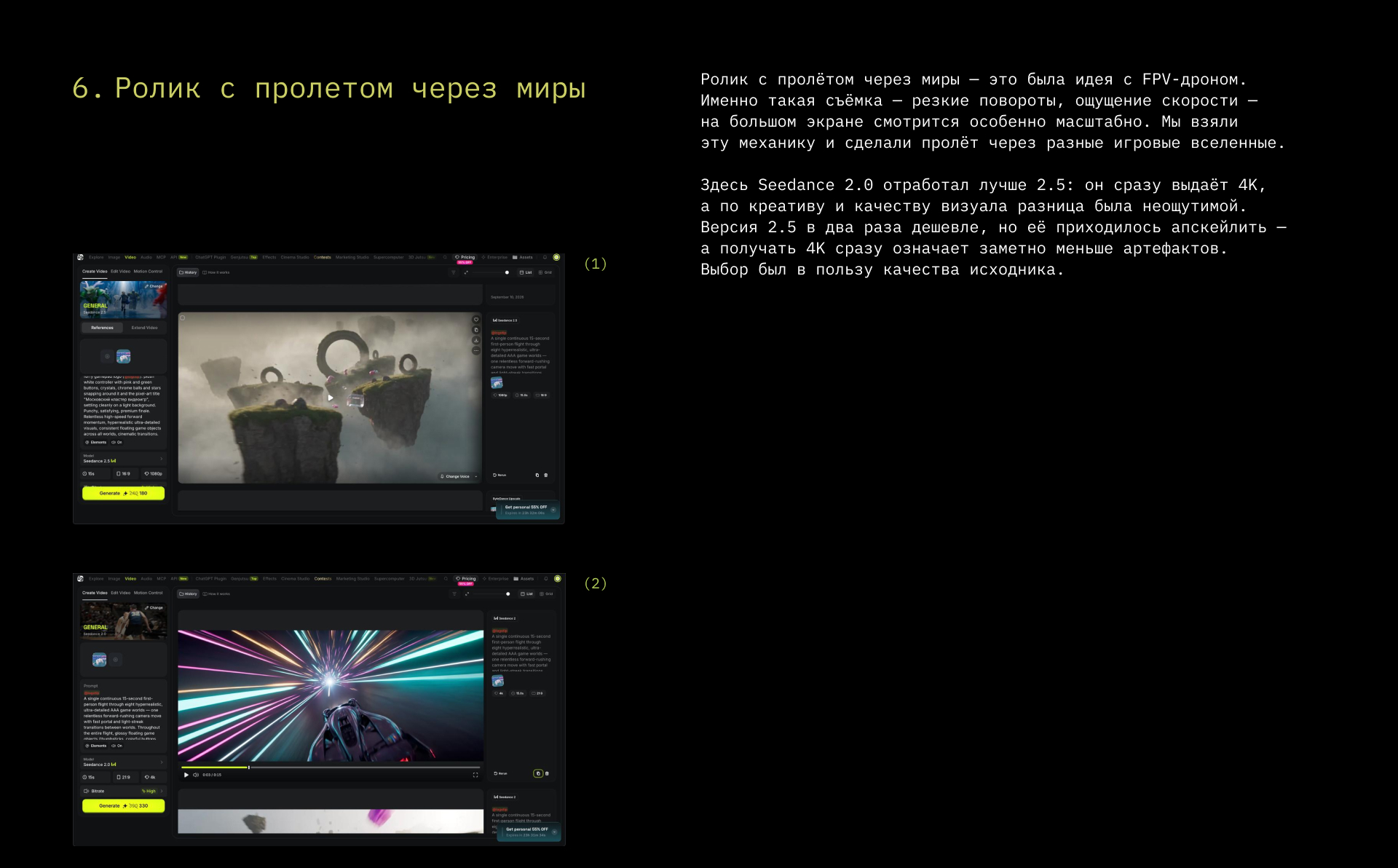Delete the Seedance 2.5 generation with the trash icon
Screen dimensions: 1398x868
[546, 475]
